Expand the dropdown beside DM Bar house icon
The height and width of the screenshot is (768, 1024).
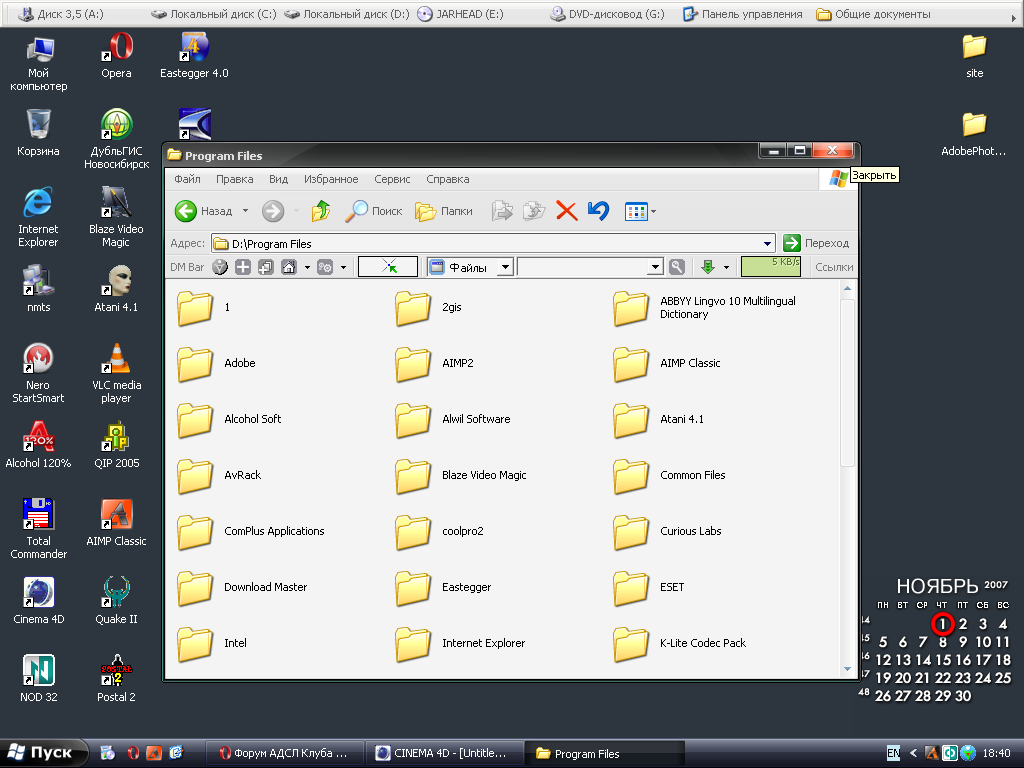[307, 267]
